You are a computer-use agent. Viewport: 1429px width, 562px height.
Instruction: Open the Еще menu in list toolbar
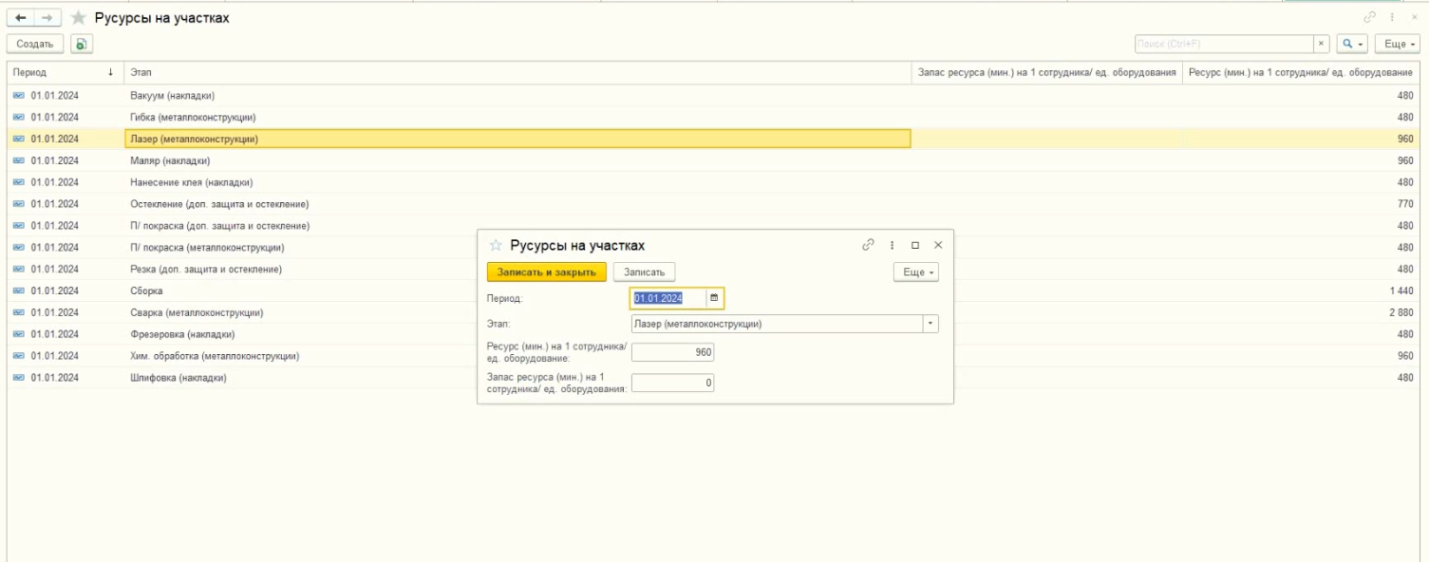point(1397,44)
